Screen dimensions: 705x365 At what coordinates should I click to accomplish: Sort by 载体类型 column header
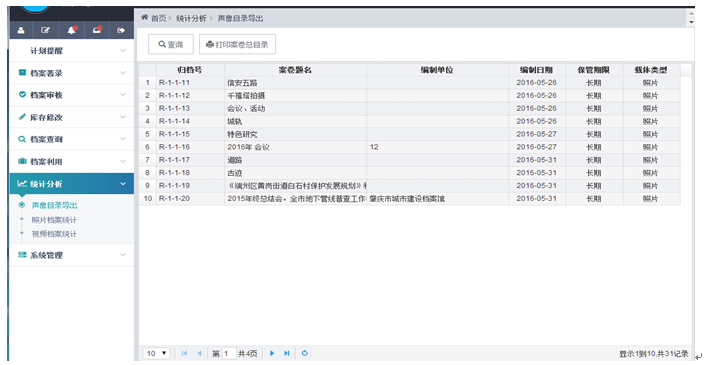point(651,70)
